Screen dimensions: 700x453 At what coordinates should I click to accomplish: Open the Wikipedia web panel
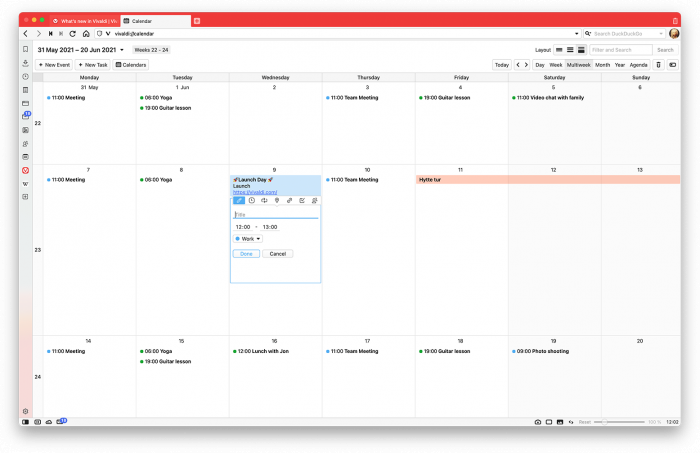coord(25,183)
